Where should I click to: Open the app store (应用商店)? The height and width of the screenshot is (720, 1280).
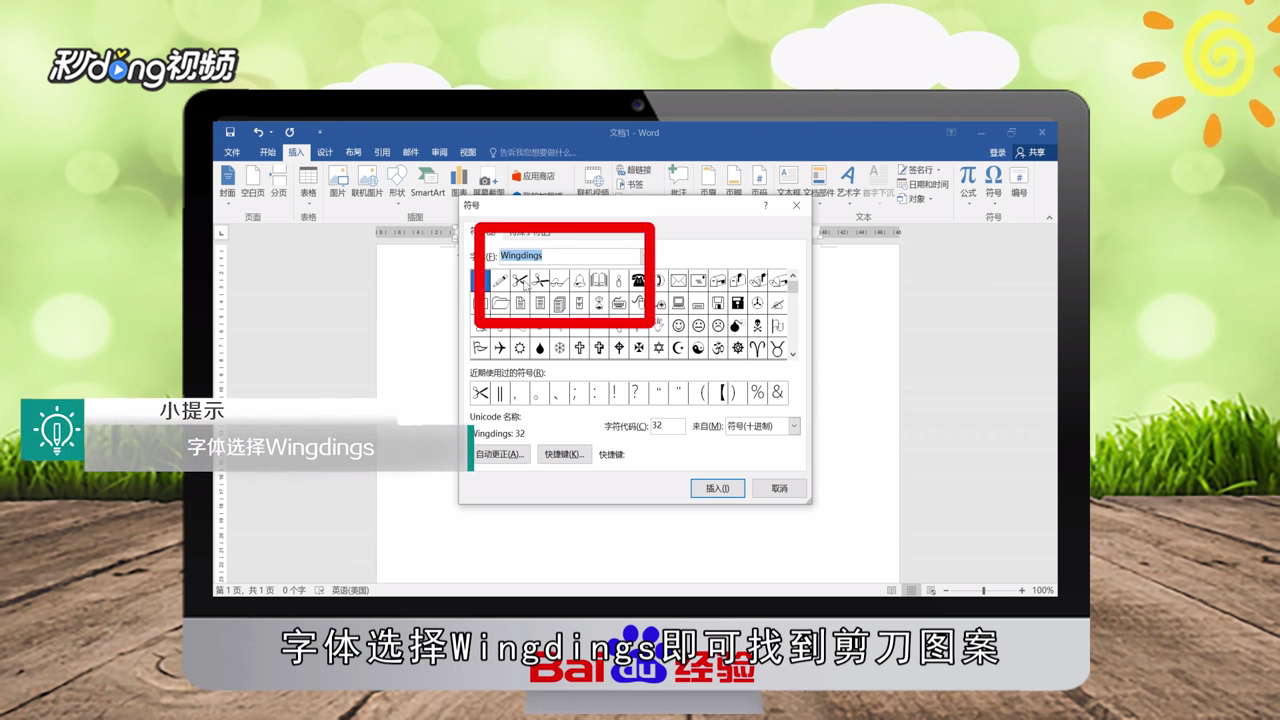pos(533,176)
